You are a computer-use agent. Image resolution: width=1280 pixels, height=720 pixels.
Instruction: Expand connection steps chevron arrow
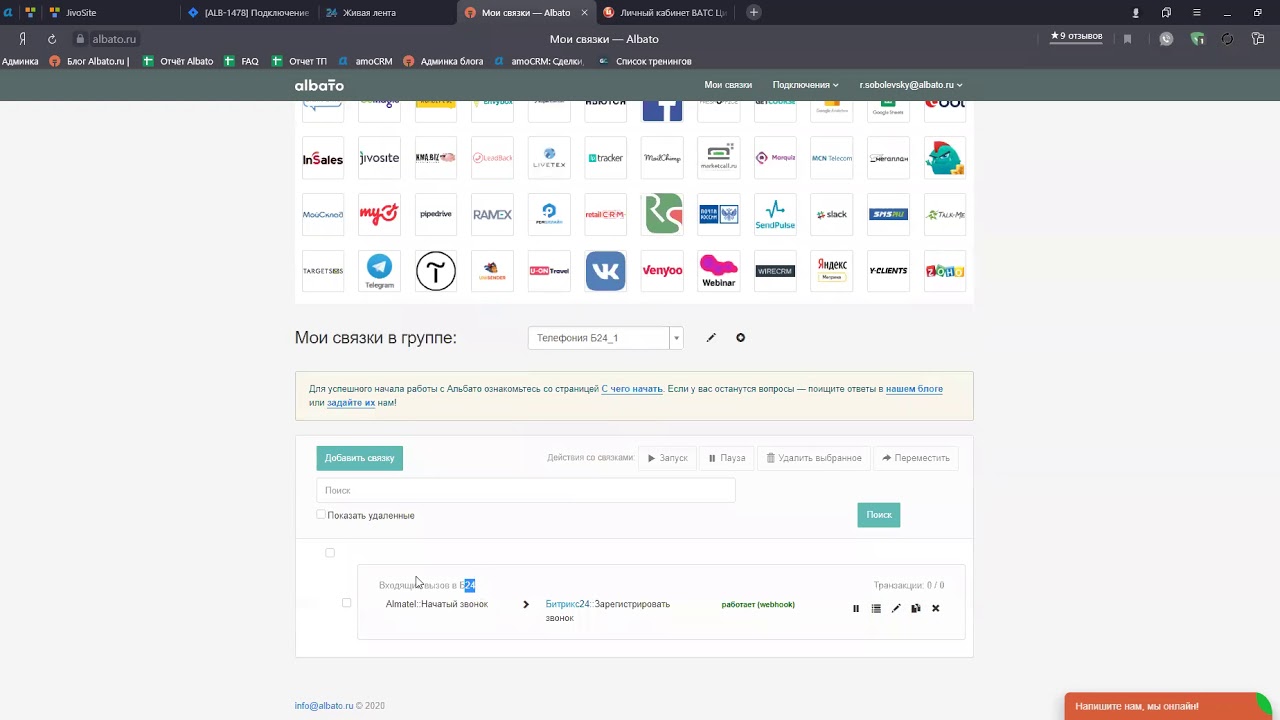click(526, 604)
